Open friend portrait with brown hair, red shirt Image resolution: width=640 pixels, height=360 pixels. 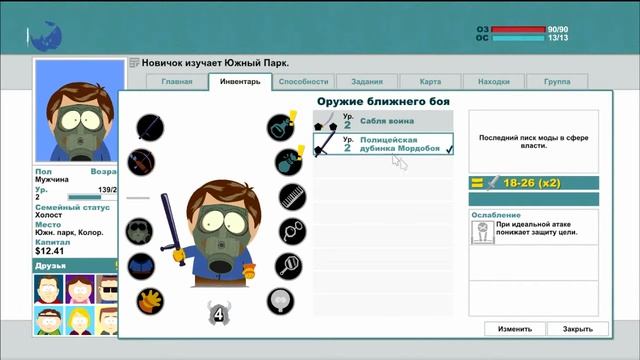pyautogui.click(x=49, y=289)
